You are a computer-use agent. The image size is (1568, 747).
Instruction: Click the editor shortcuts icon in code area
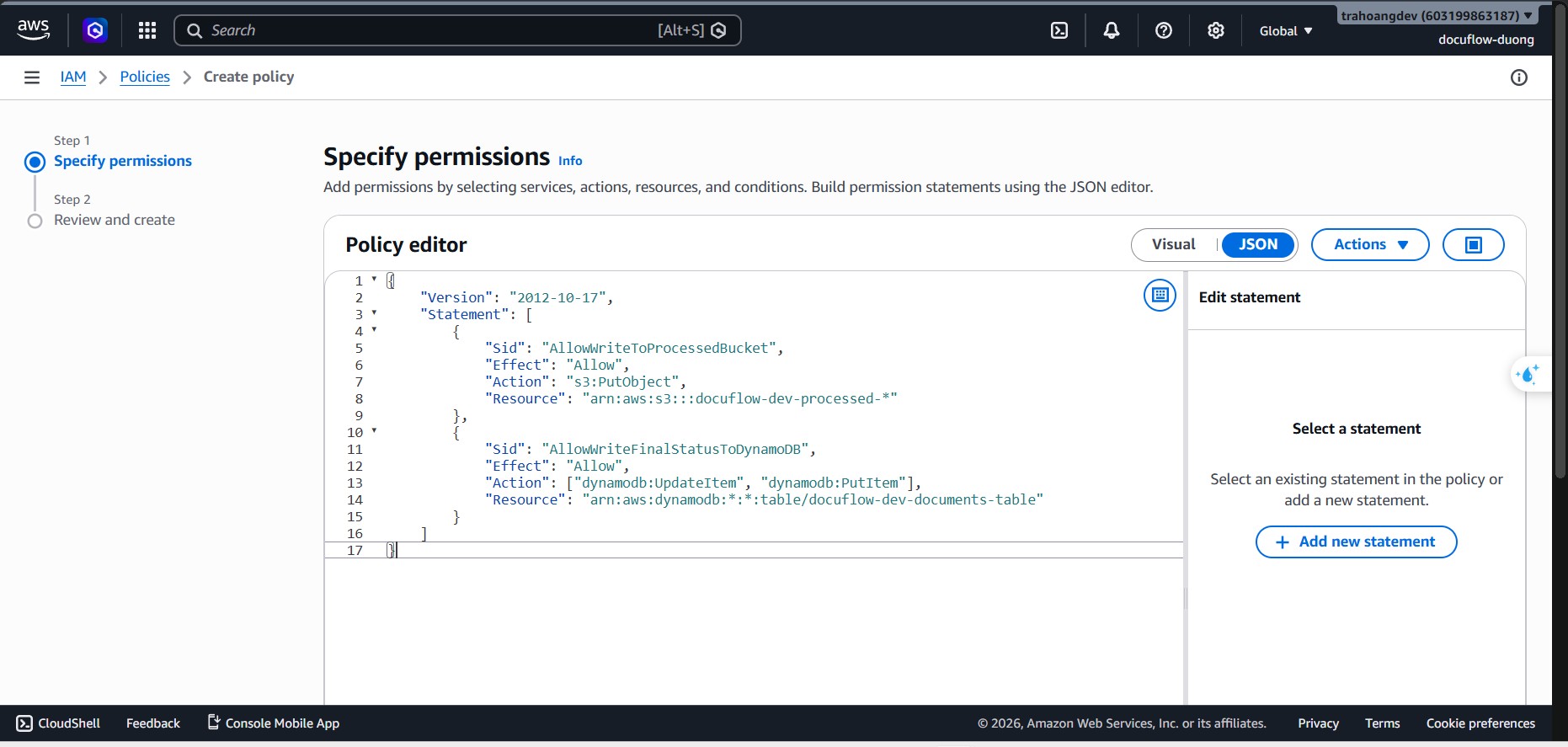(x=1160, y=295)
